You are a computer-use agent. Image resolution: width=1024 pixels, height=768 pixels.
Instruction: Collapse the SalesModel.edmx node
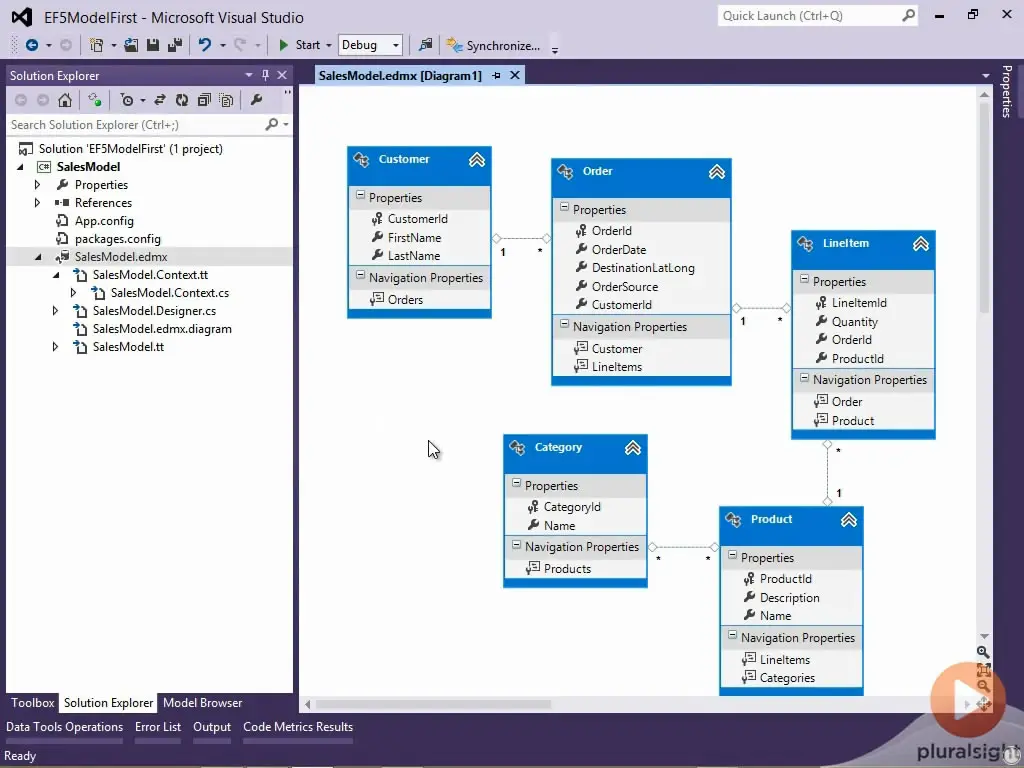tap(38, 257)
